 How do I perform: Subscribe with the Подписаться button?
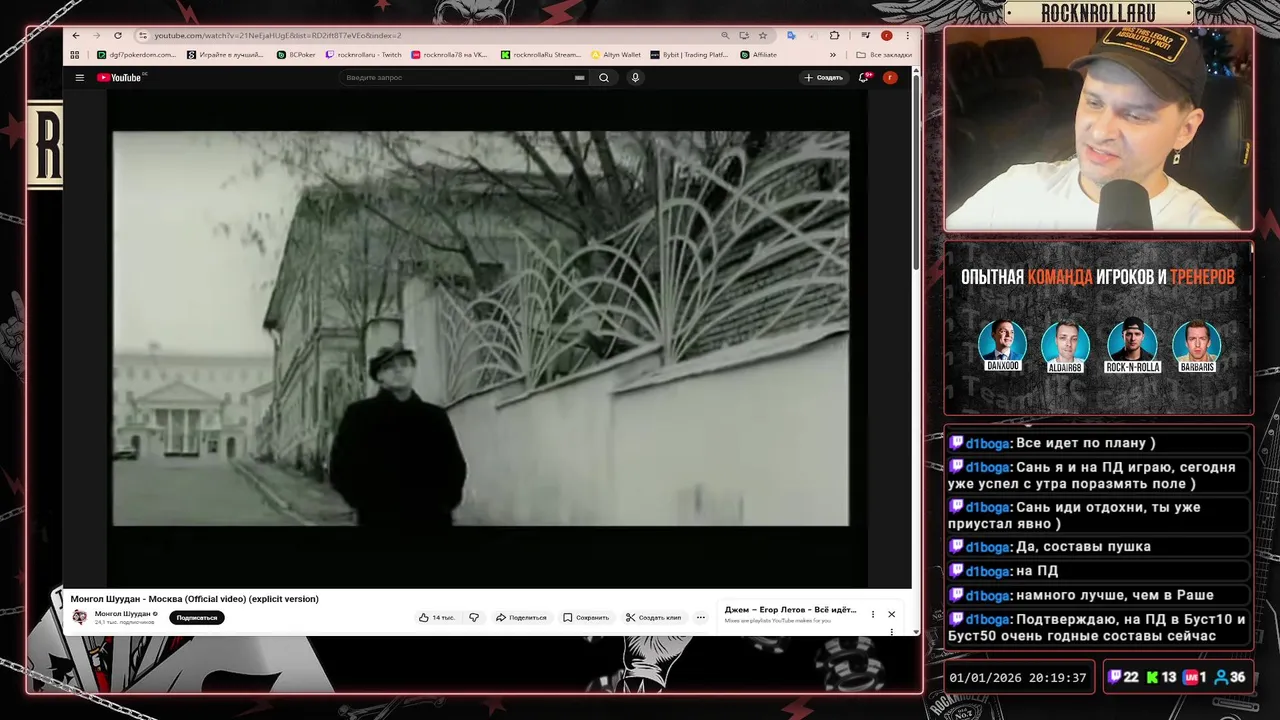[x=197, y=617]
